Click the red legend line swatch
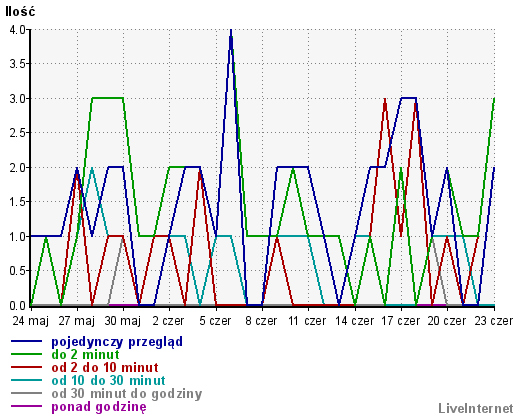This screenshot has height=418, width=520. pos(27,367)
